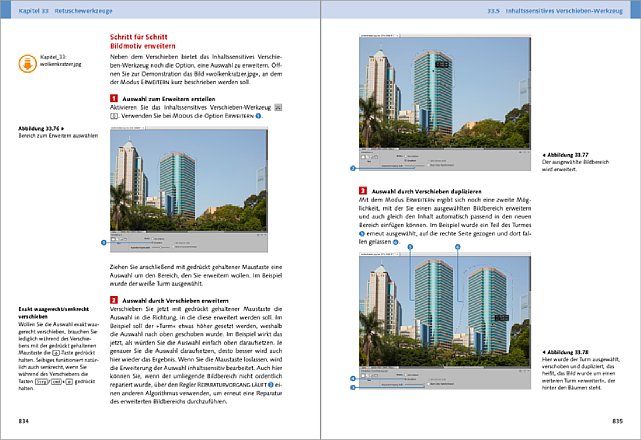Open the Abbildung 33.78 screenshot with duplicated tower
This screenshot has height=440, width=641.
click(x=445, y=321)
